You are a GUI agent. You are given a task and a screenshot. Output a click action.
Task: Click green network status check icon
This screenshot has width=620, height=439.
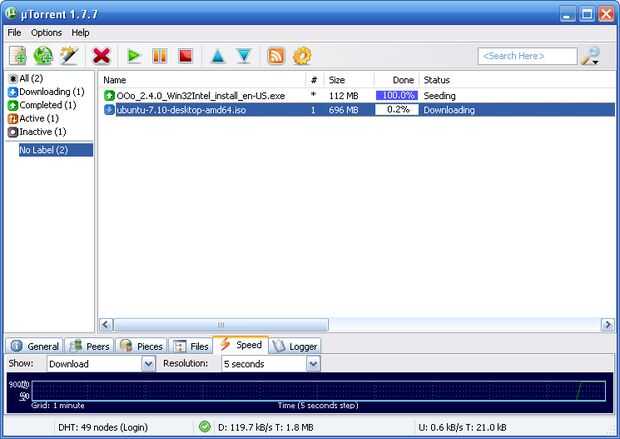pyautogui.click(x=204, y=427)
